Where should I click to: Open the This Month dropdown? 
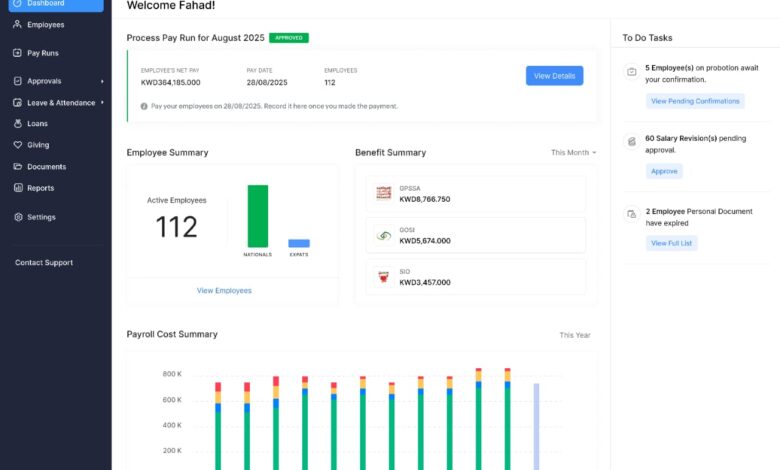pos(573,153)
